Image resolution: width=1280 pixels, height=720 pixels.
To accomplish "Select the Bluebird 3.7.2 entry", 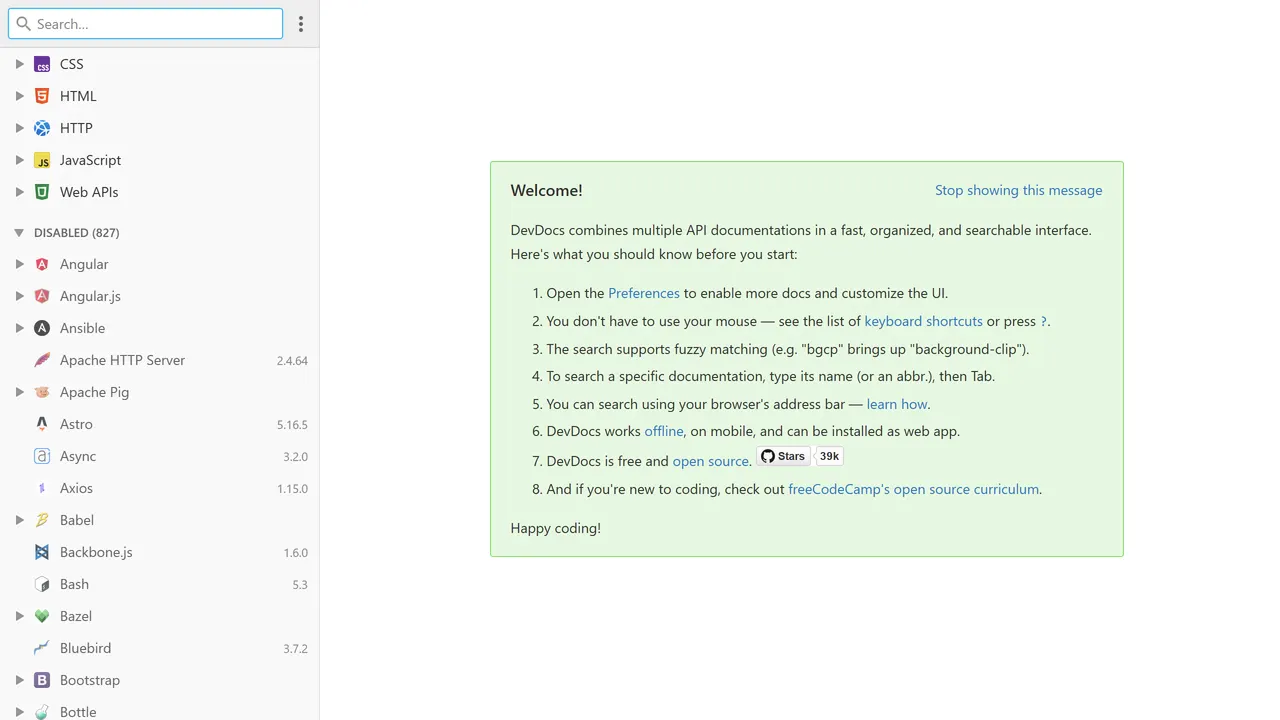I will pos(160,648).
